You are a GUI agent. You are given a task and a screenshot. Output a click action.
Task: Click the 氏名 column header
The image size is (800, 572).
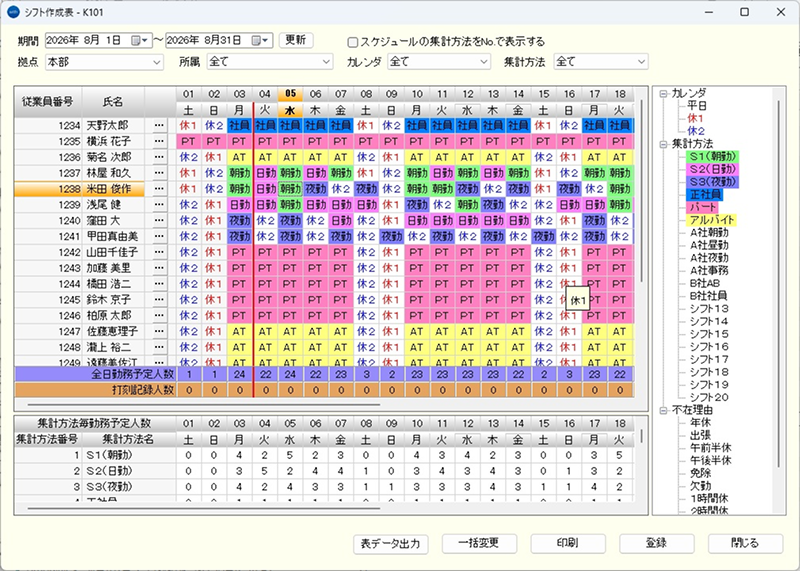click(113, 102)
